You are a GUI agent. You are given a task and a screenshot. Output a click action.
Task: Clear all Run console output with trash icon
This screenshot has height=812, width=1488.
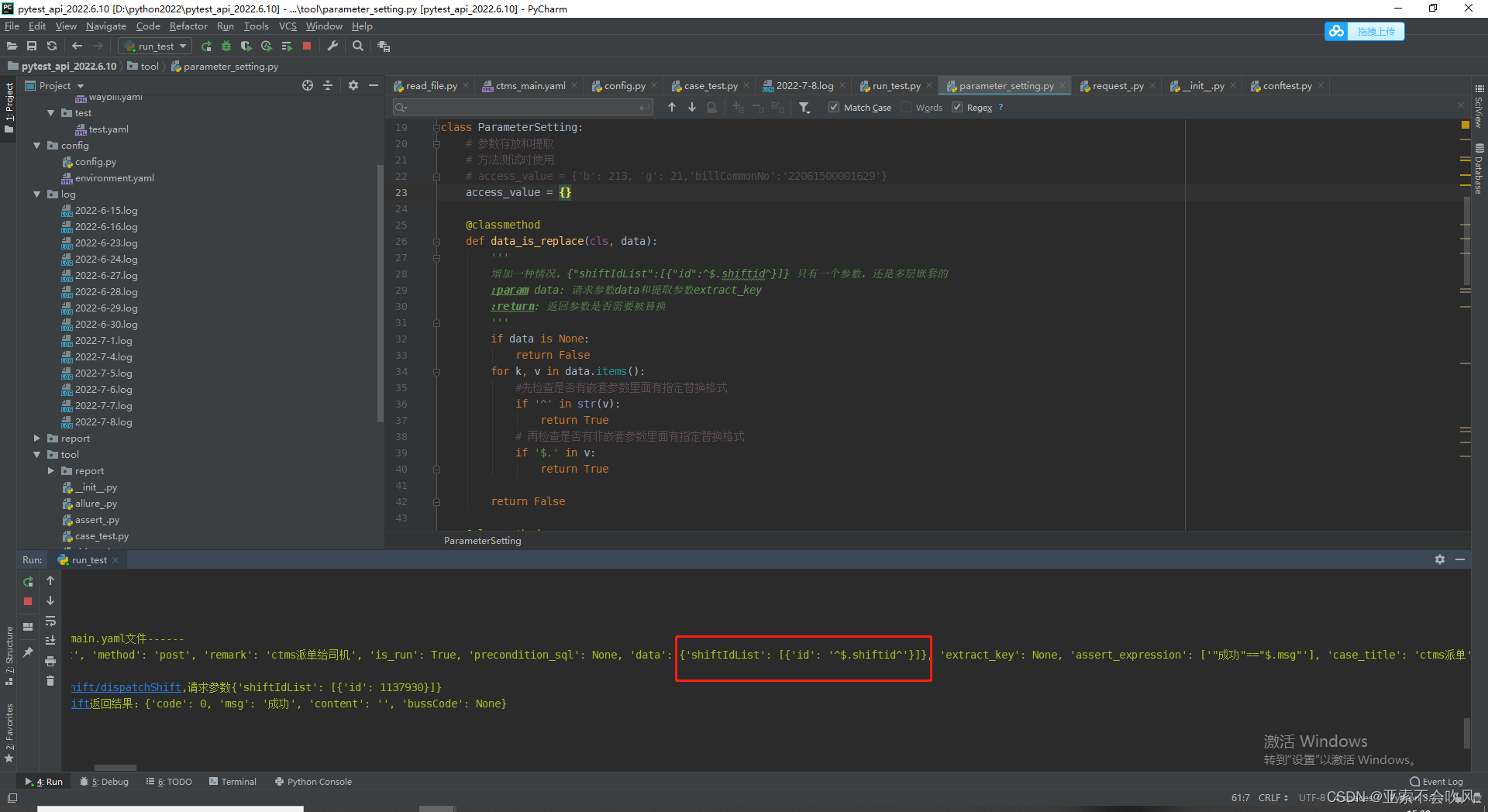tap(50, 681)
